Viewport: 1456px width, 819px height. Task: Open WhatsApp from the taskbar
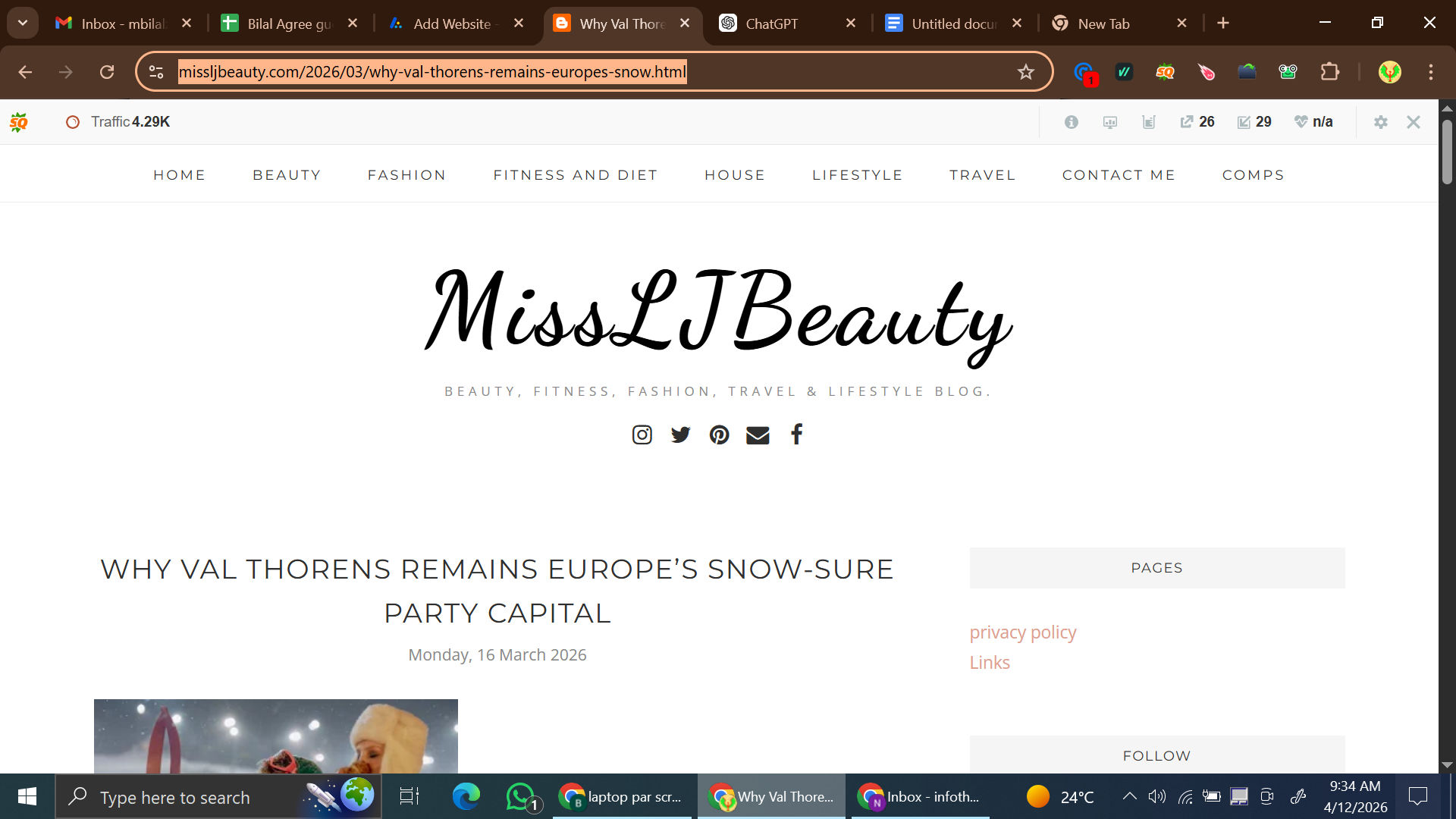(521, 797)
